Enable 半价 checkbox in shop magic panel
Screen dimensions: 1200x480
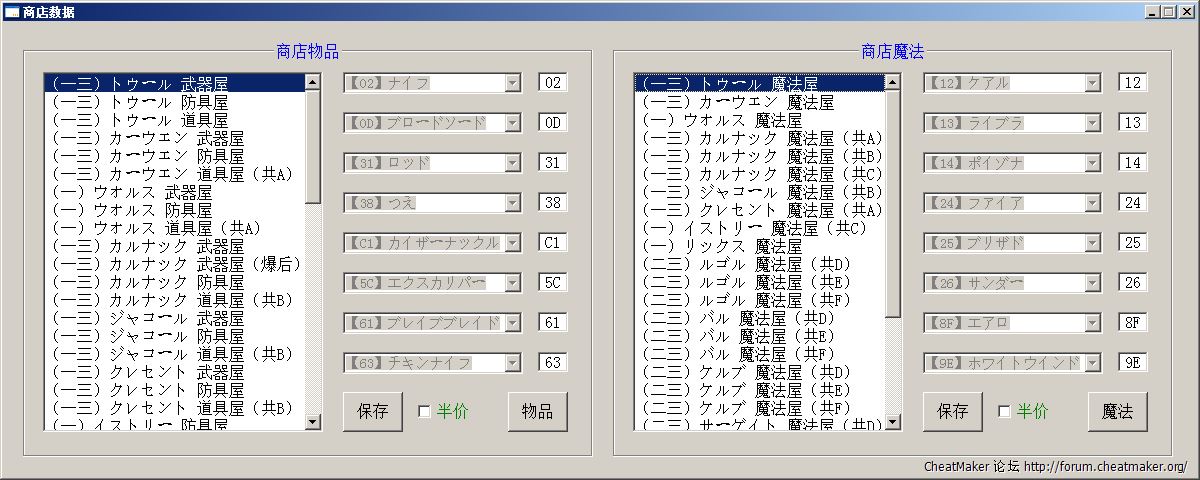pos(1004,411)
